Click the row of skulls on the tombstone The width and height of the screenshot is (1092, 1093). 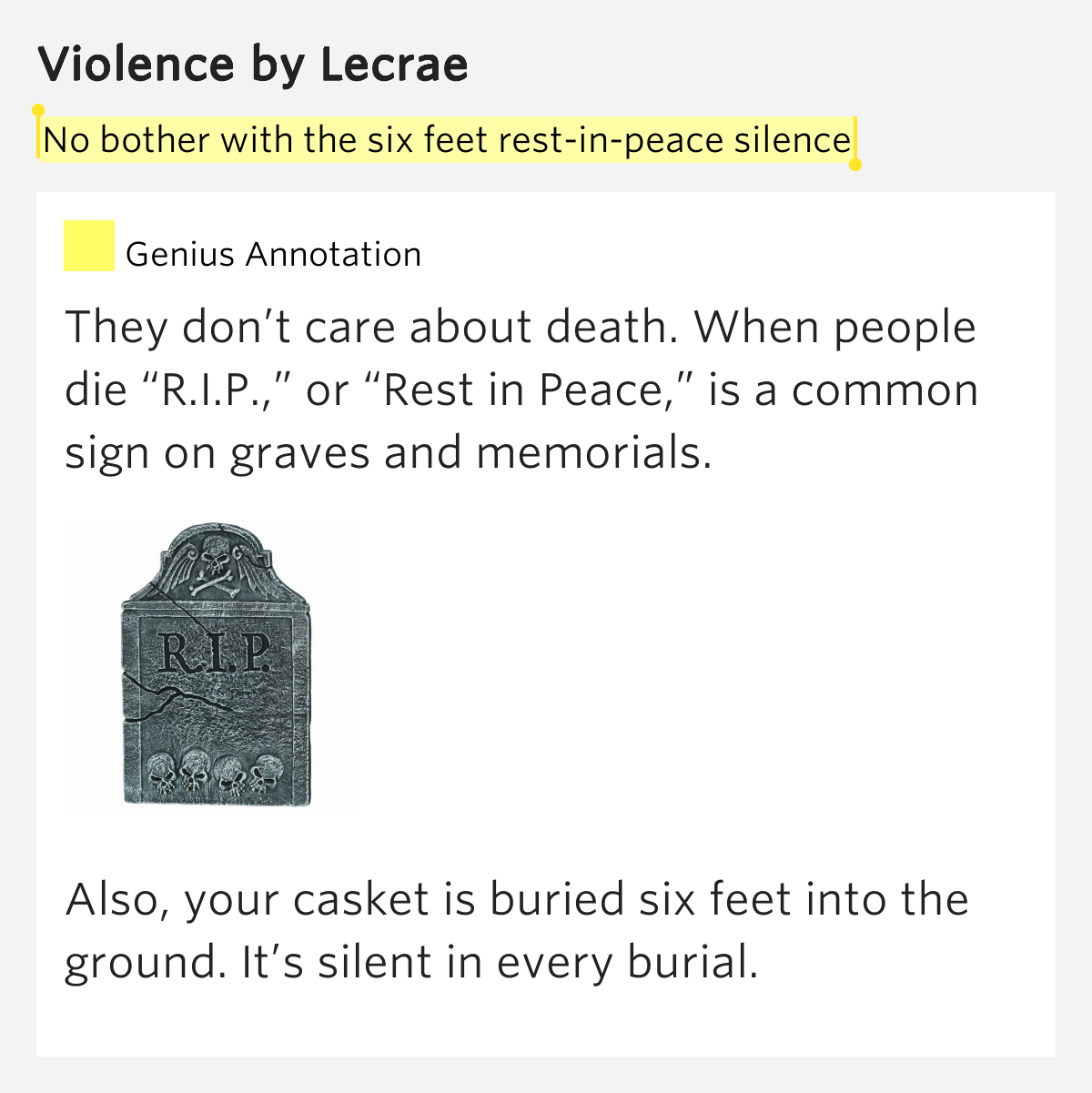pos(216,774)
